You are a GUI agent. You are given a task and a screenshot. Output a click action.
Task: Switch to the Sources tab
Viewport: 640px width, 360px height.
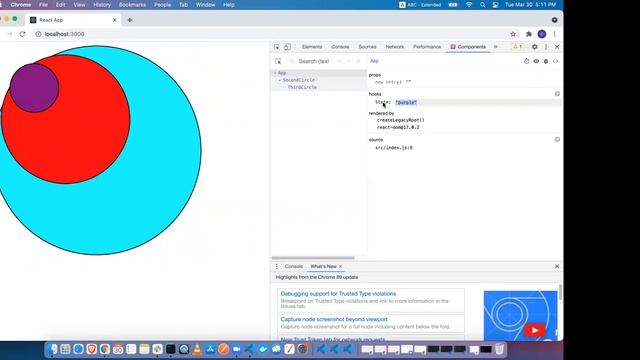click(x=367, y=47)
